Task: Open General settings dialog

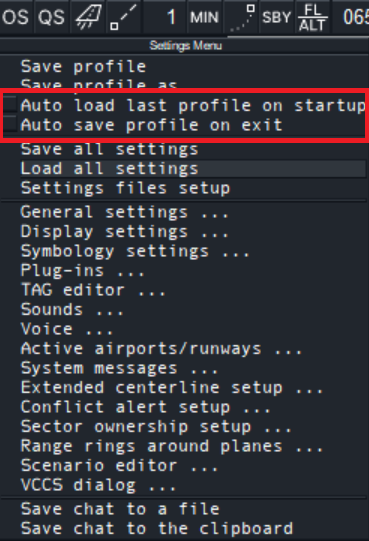Action: coord(125,212)
